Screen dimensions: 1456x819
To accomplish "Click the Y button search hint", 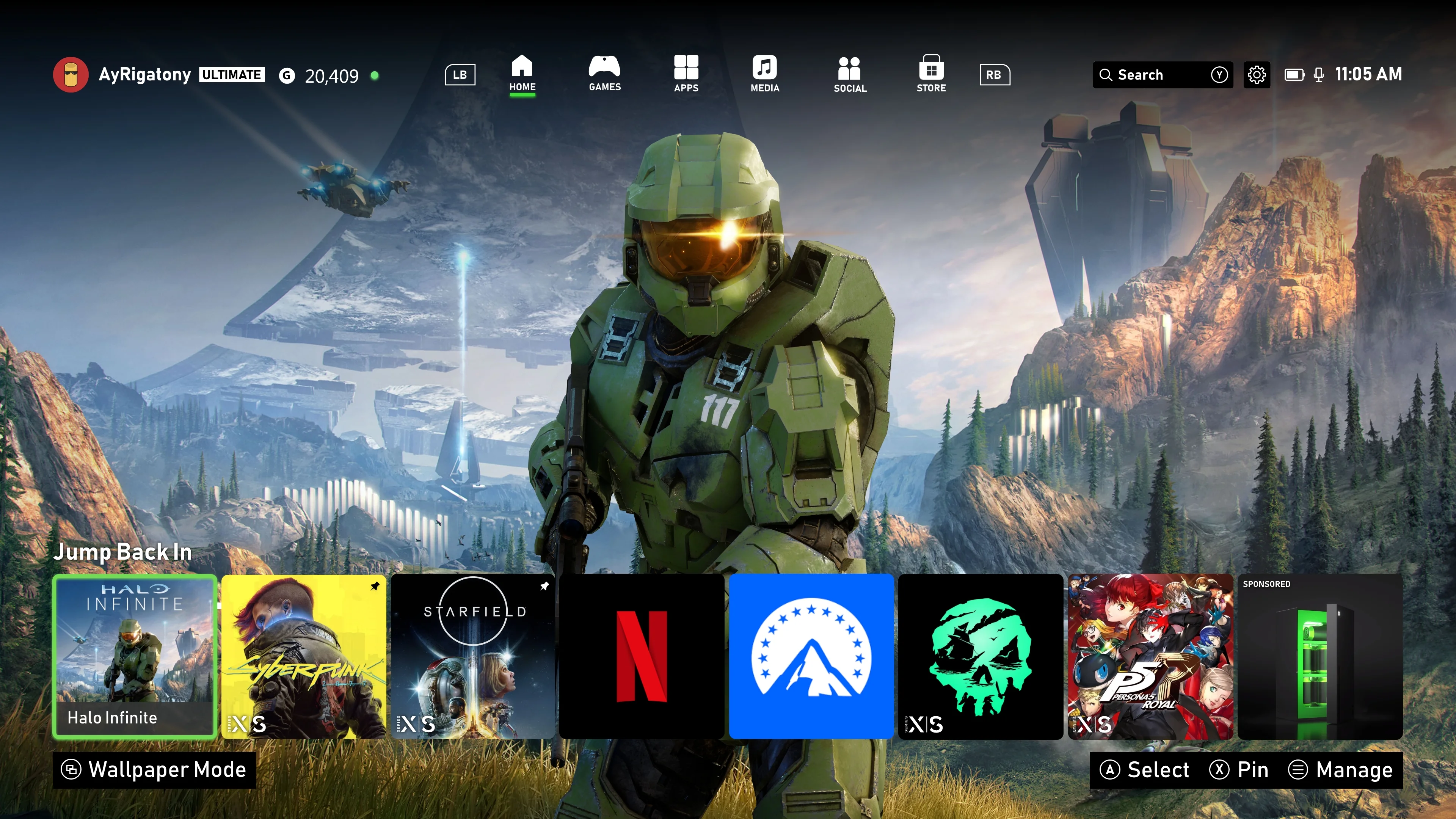I will click(x=1219, y=75).
